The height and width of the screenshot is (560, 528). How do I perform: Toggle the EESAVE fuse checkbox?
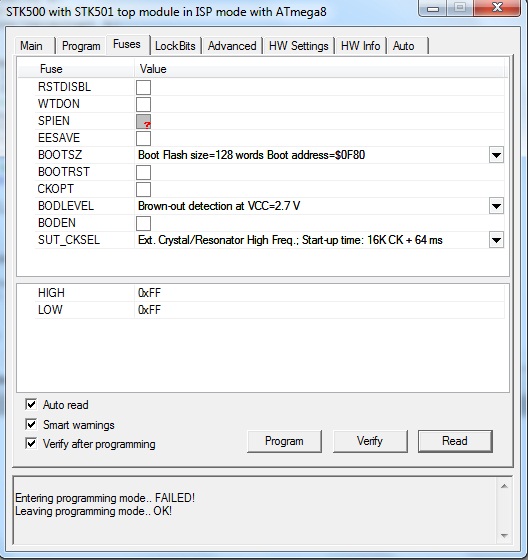[x=143, y=138]
